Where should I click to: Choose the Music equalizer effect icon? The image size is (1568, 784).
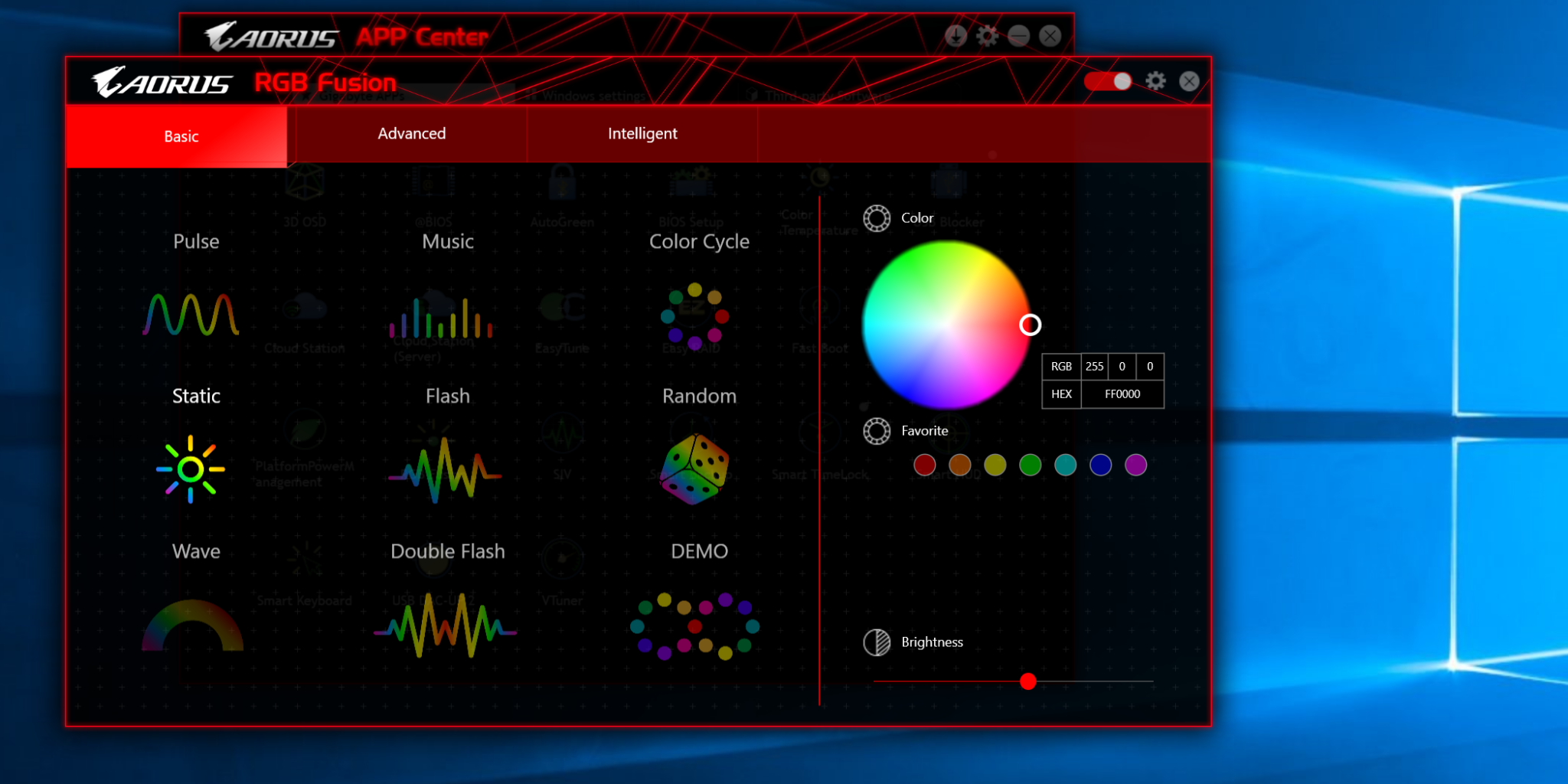[x=441, y=318]
